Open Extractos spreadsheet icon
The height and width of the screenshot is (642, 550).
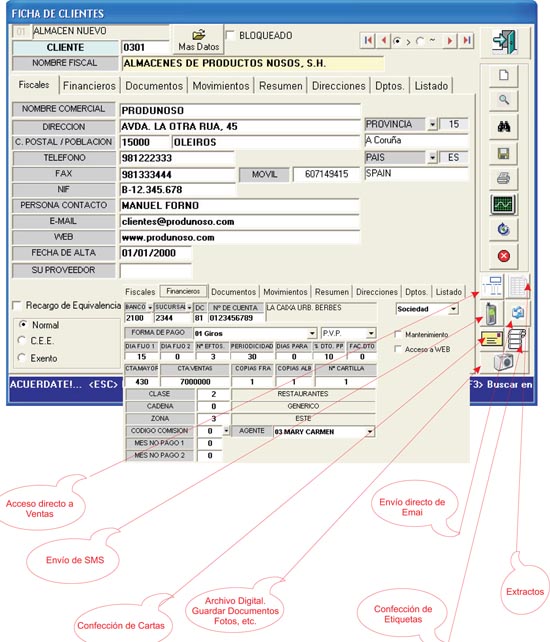tap(518, 286)
